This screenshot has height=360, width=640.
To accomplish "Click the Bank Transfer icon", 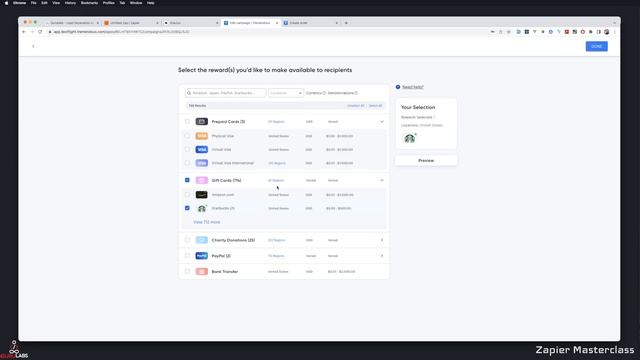I will tap(202, 271).
